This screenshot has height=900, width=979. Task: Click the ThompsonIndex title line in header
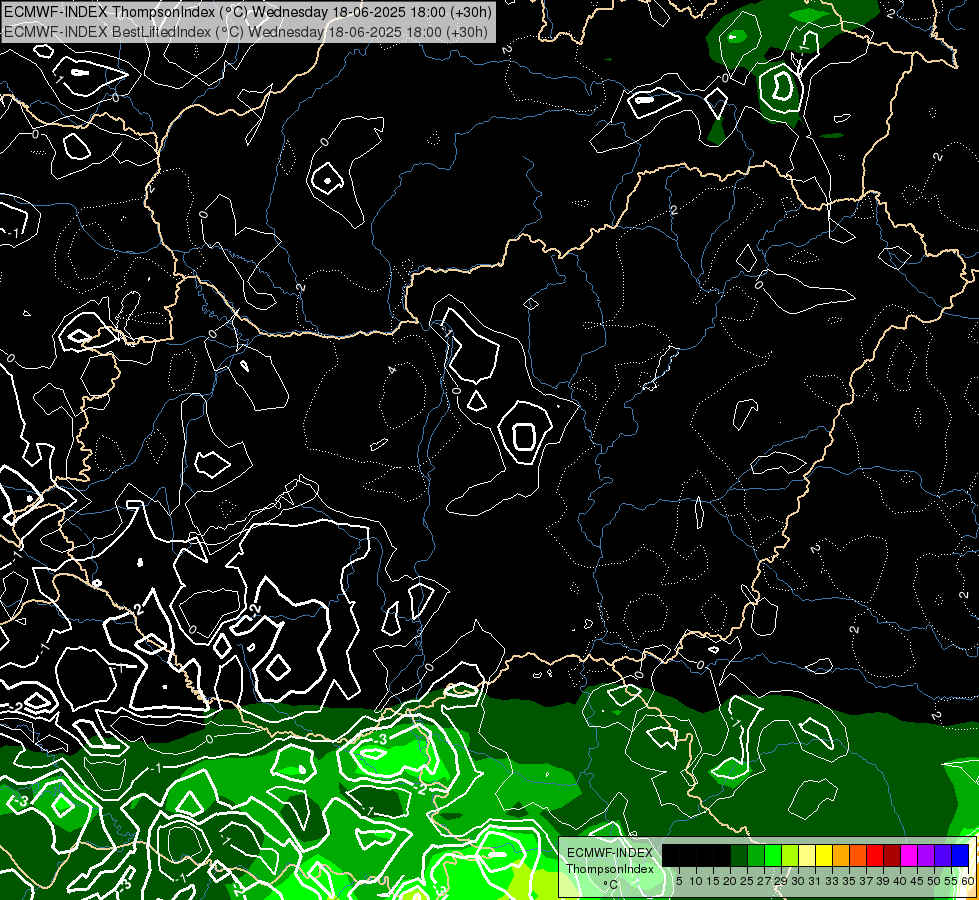click(x=248, y=12)
